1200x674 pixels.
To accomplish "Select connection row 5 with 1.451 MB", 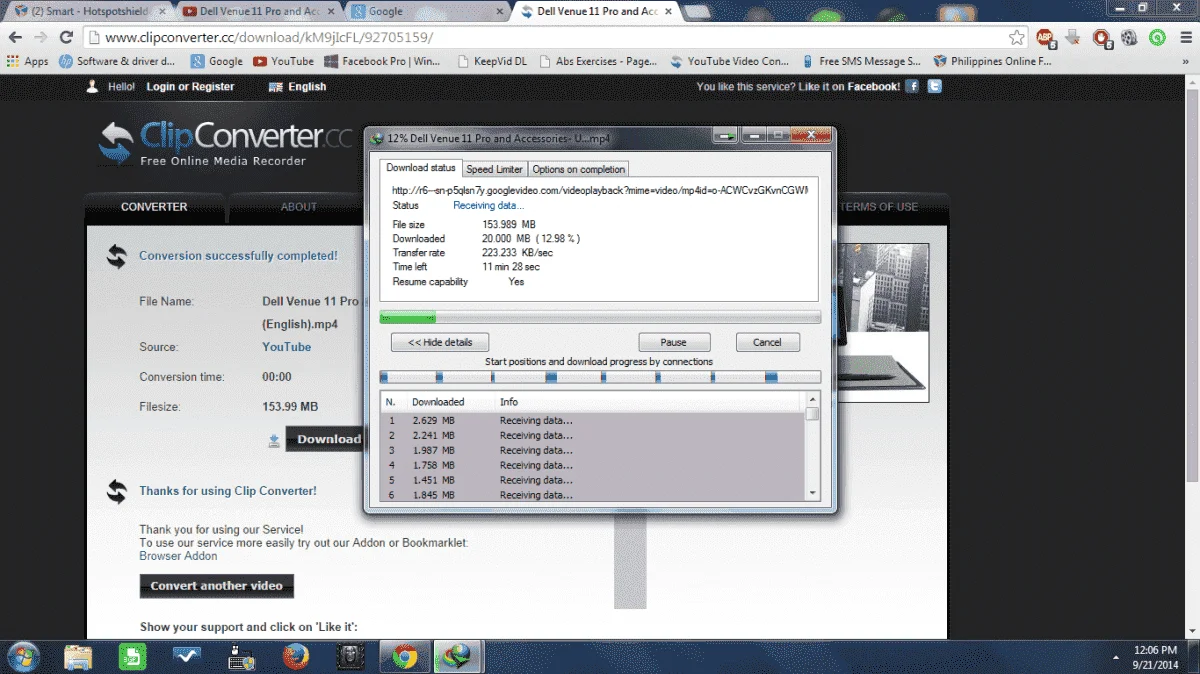I will tap(594, 480).
